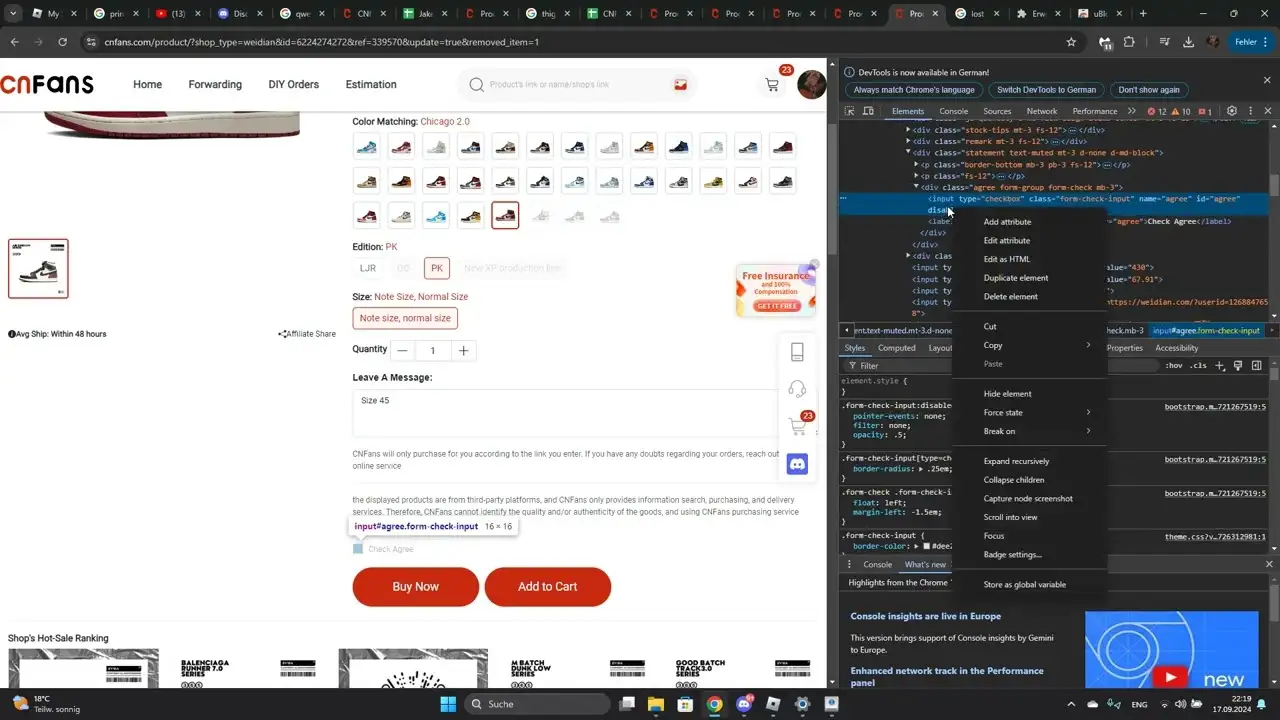Viewport: 1280px width, 720px height.
Task: Collapse the agree form-group div node
Action: click(916, 188)
